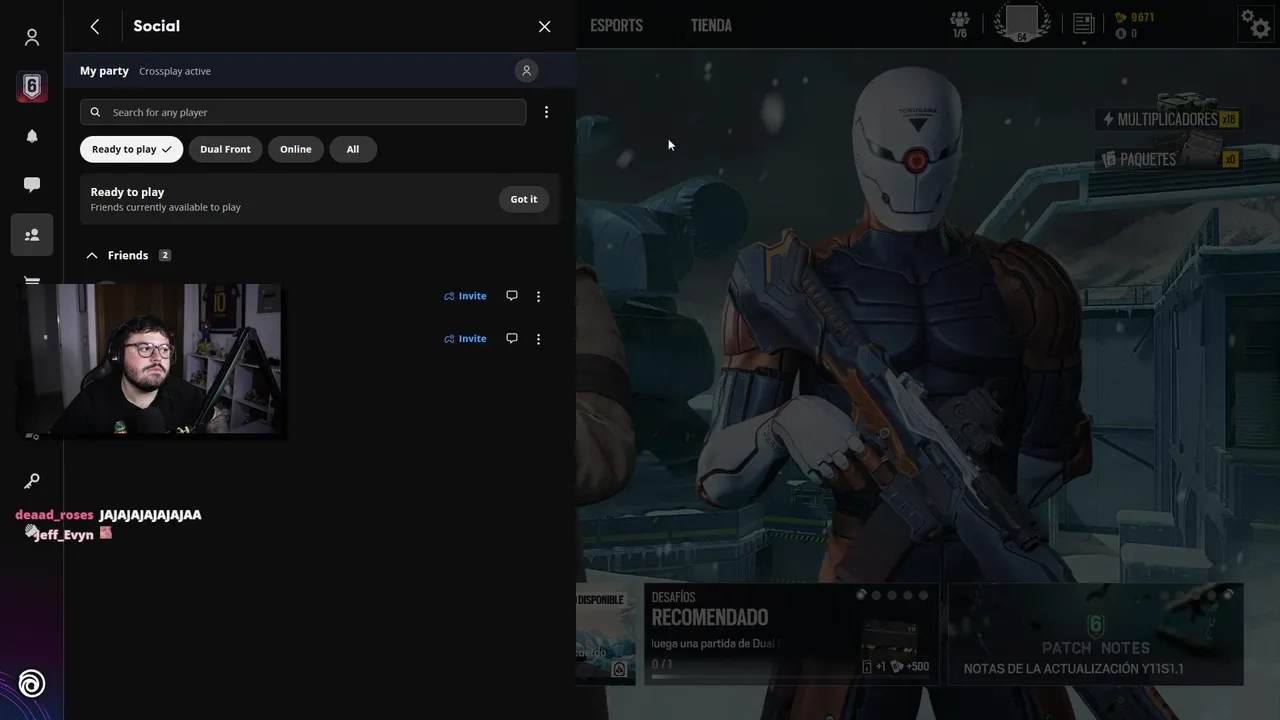Open the DESAFÍOS RECOMENDADO card

pyautogui.click(x=791, y=634)
